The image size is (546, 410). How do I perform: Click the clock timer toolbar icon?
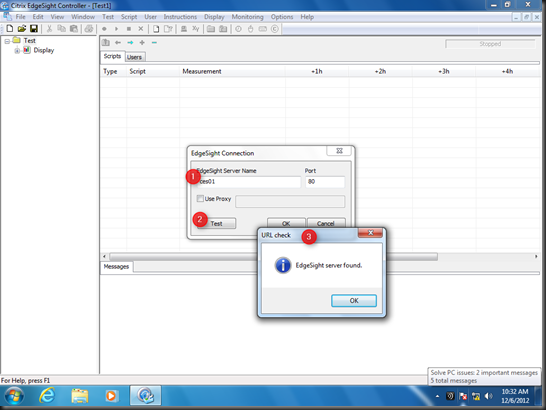pos(238,29)
